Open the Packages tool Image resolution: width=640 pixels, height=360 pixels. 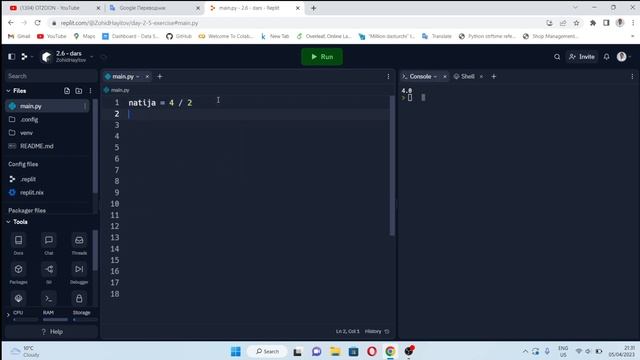(18, 273)
